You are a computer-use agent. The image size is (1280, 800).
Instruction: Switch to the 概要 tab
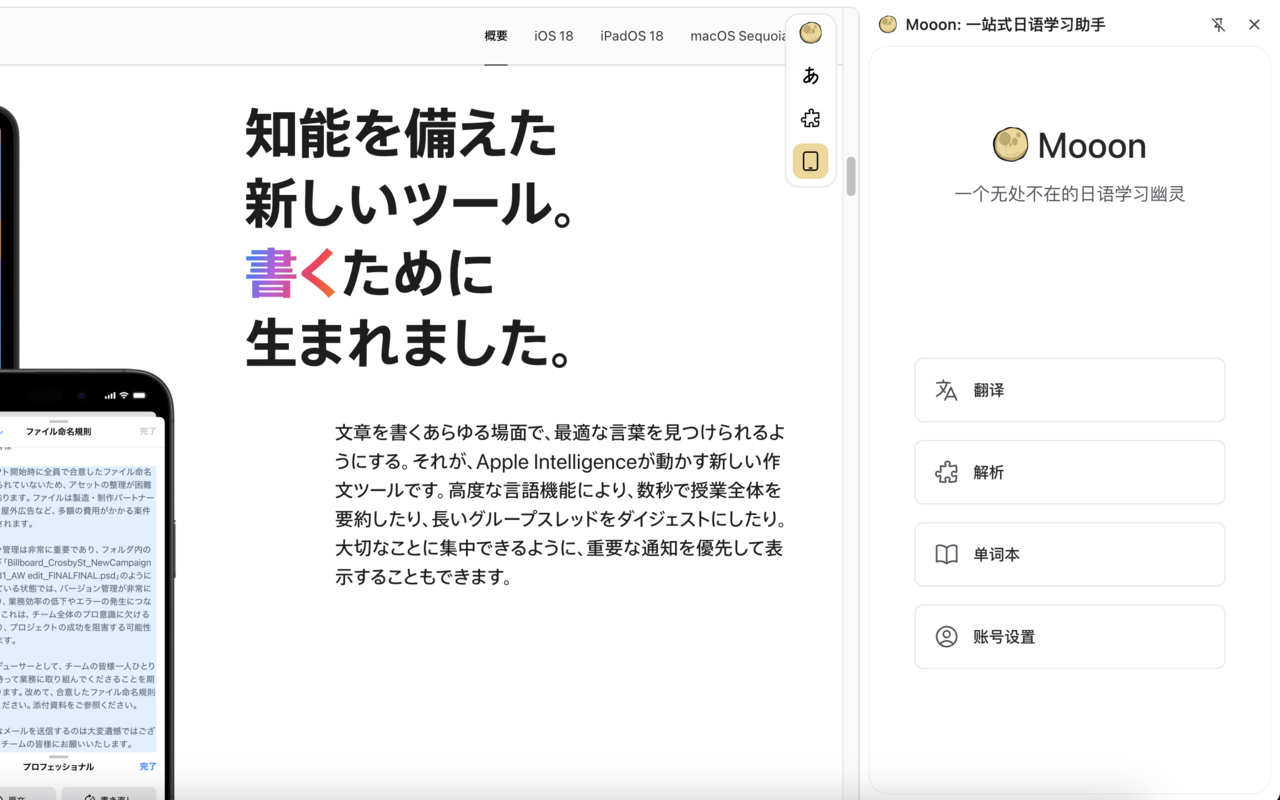pyautogui.click(x=496, y=36)
